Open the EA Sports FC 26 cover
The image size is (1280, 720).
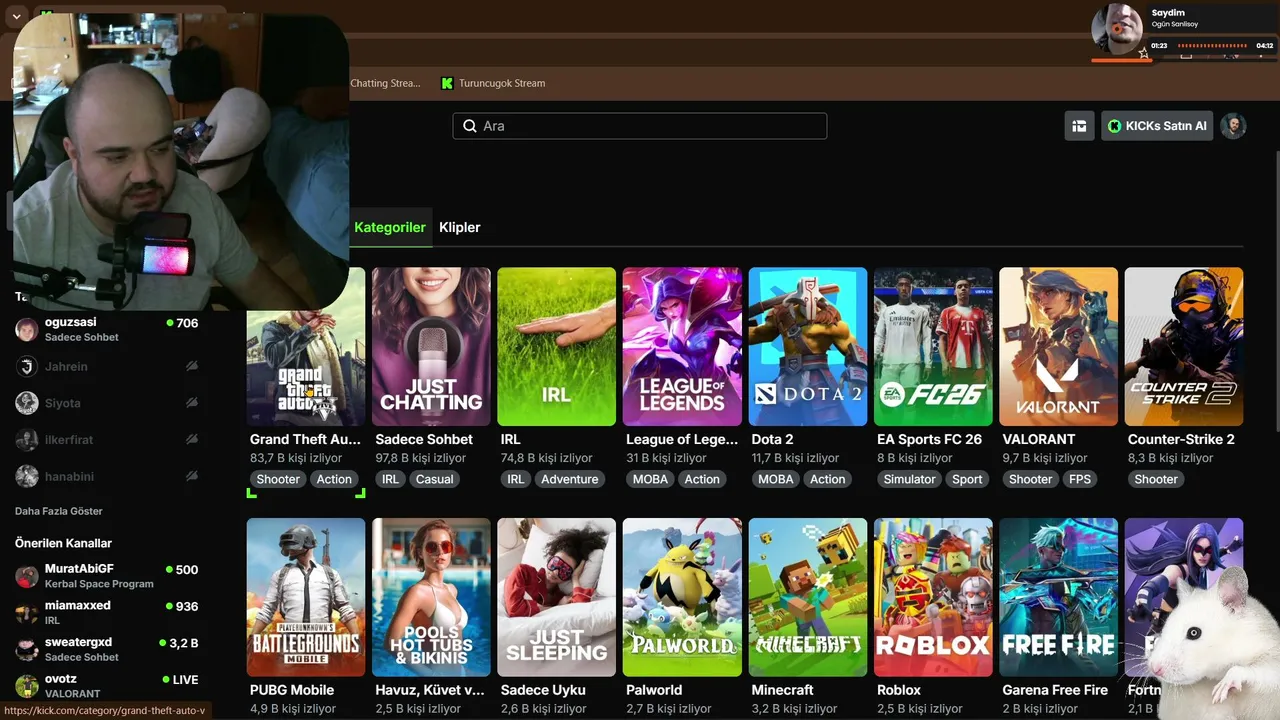pos(933,346)
